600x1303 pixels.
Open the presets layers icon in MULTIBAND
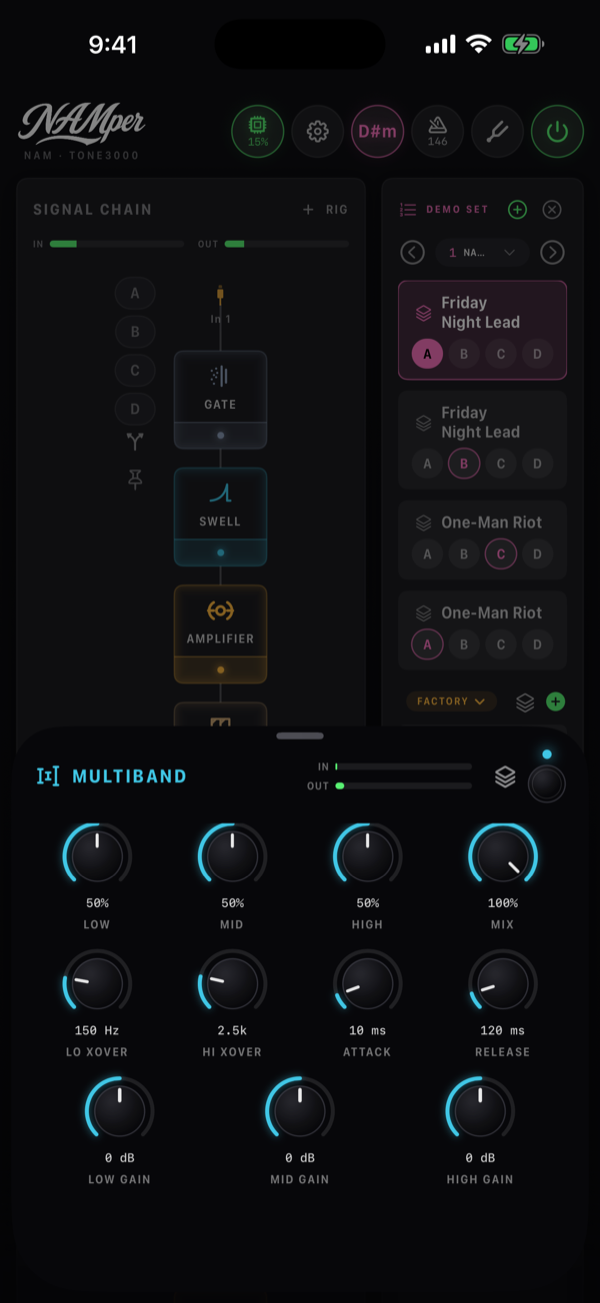pos(506,776)
